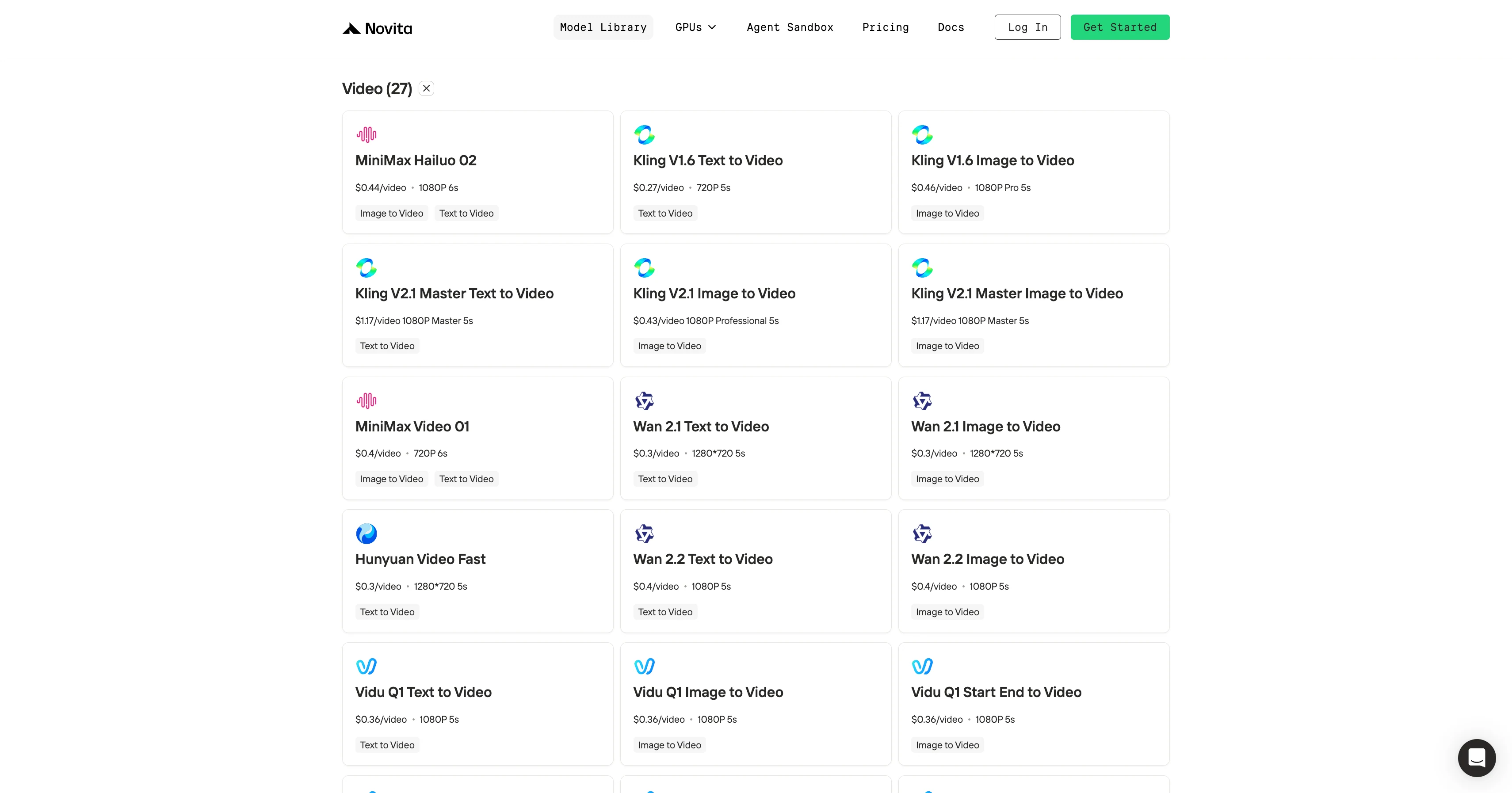1512x793 pixels.
Task: Click the $0.44/video price on MiniMax Hailuo 02
Action: [380, 188]
